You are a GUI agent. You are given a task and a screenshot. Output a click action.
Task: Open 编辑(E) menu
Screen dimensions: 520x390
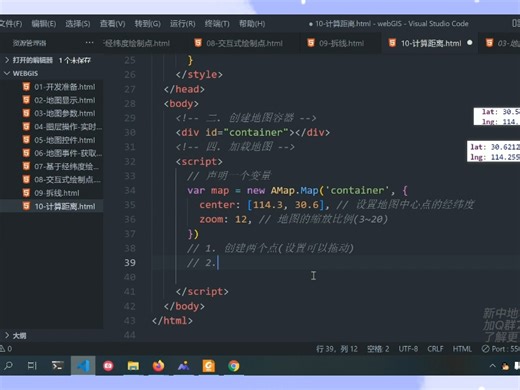[x=44, y=24]
